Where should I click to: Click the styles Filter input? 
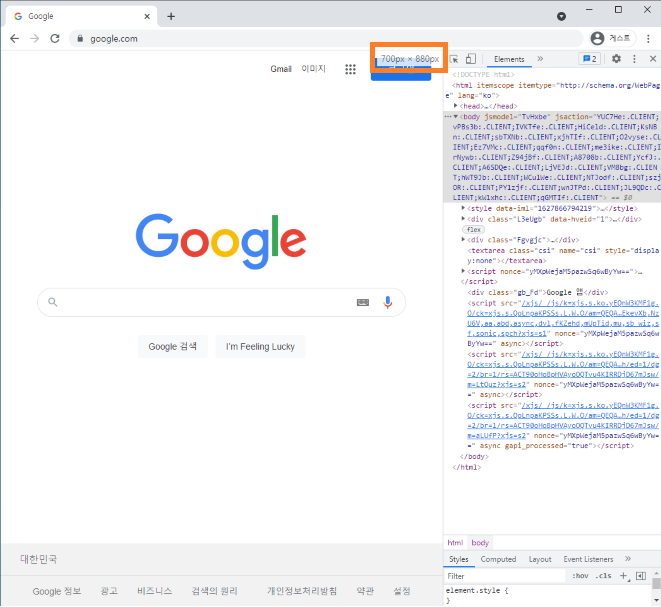pyautogui.click(x=505, y=576)
